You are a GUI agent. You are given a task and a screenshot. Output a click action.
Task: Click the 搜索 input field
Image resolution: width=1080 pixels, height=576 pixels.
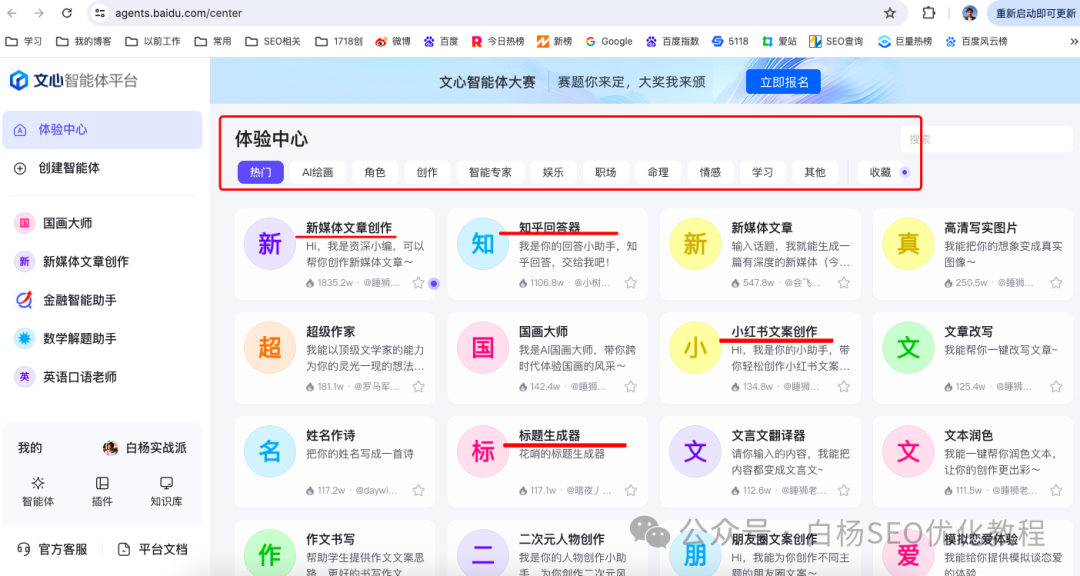click(986, 139)
